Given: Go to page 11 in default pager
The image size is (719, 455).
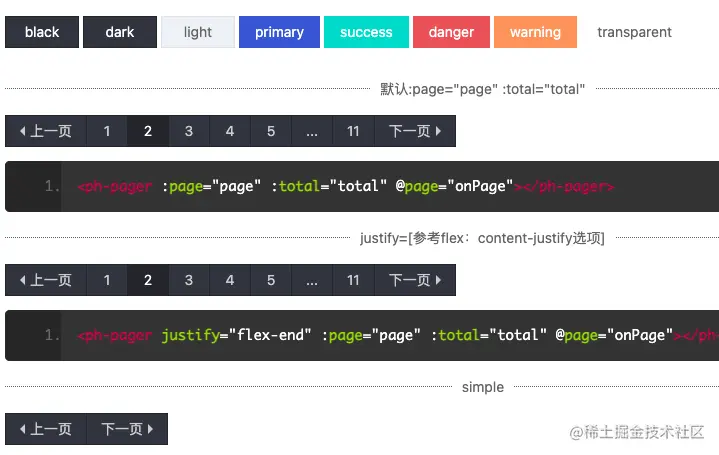Looking at the screenshot, I should coord(353,131).
